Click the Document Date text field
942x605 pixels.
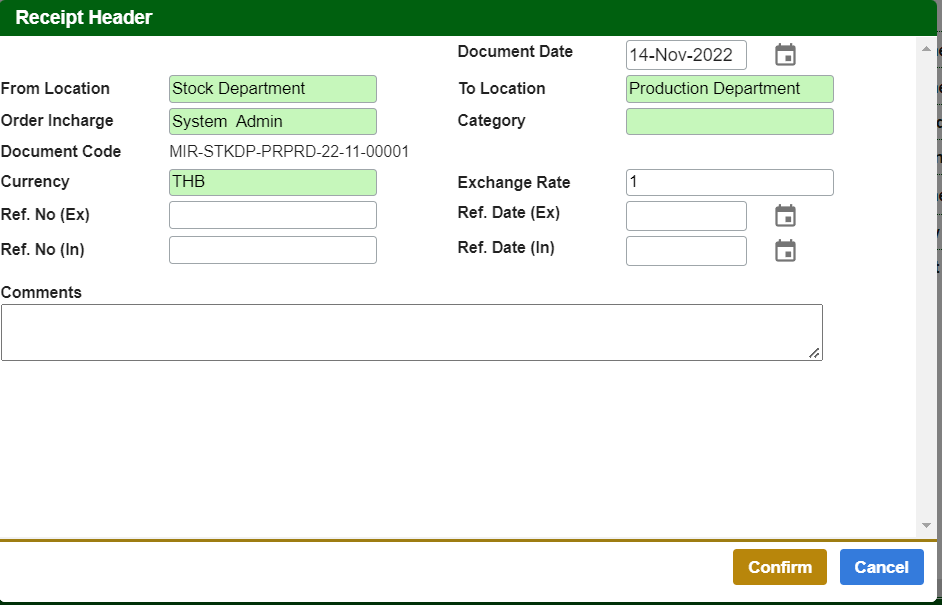point(685,55)
